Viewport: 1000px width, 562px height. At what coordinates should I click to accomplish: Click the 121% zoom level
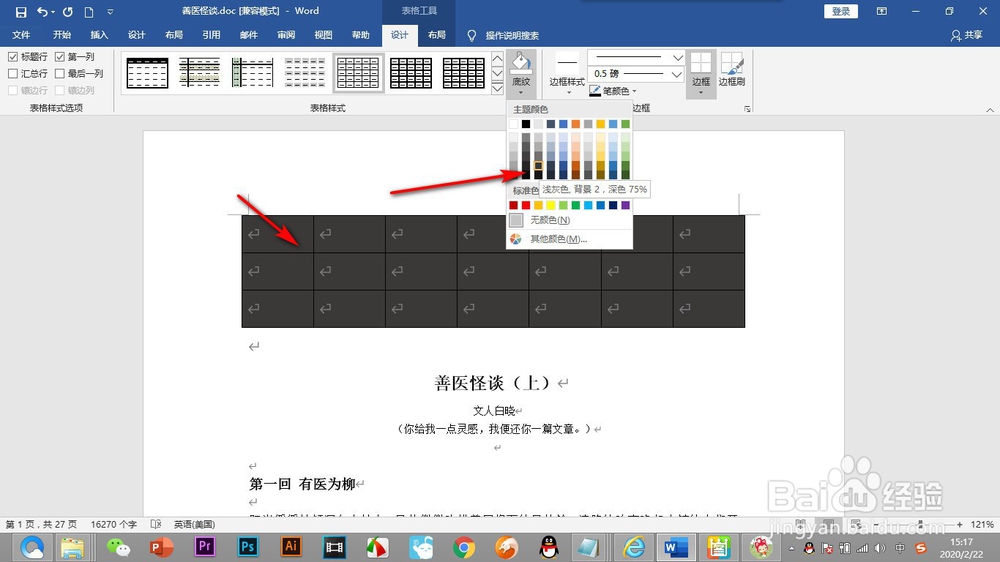pos(982,524)
